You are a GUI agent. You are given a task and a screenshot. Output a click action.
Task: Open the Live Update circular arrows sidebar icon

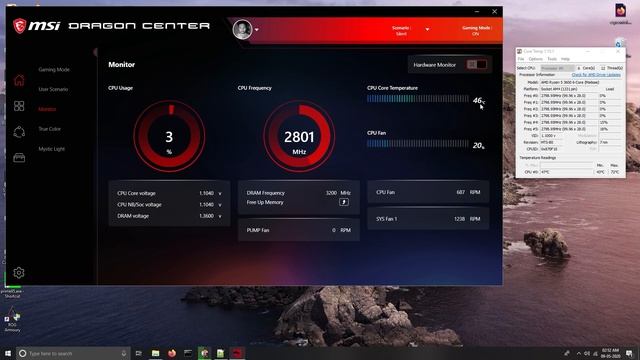click(x=19, y=132)
